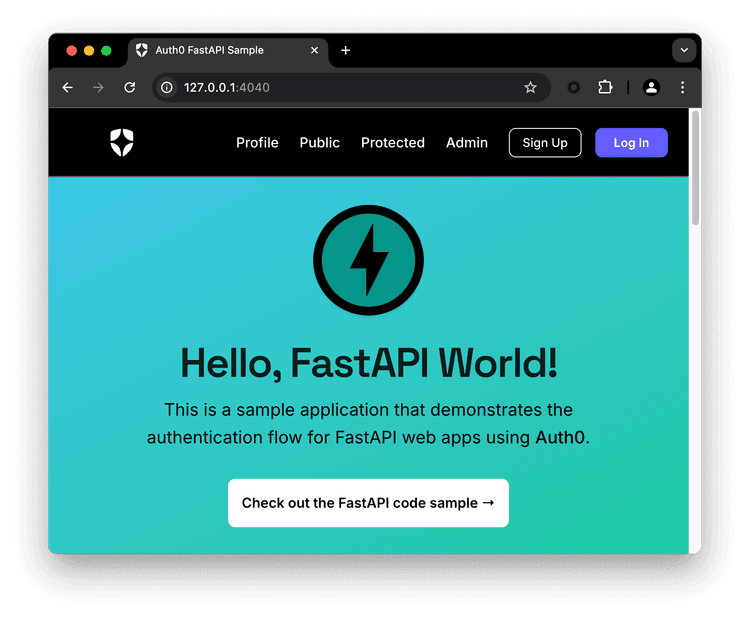750x618 pixels.
Task: Click the dark circular extension icon
Action: click(574, 88)
